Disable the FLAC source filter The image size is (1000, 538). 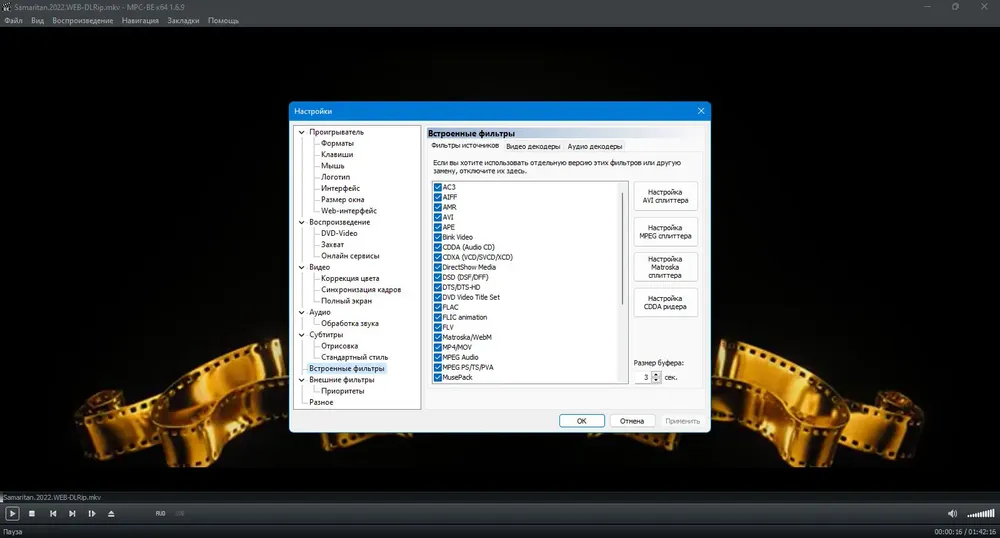(438, 307)
